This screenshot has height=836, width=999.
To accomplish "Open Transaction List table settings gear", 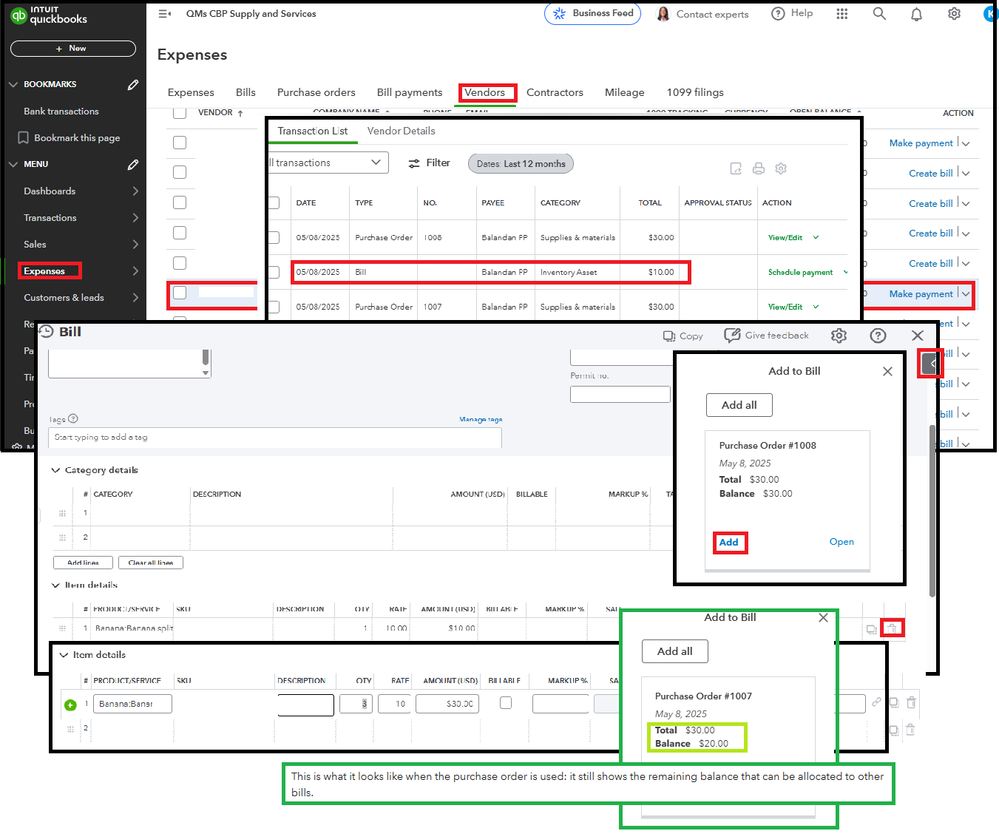I will [x=781, y=168].
